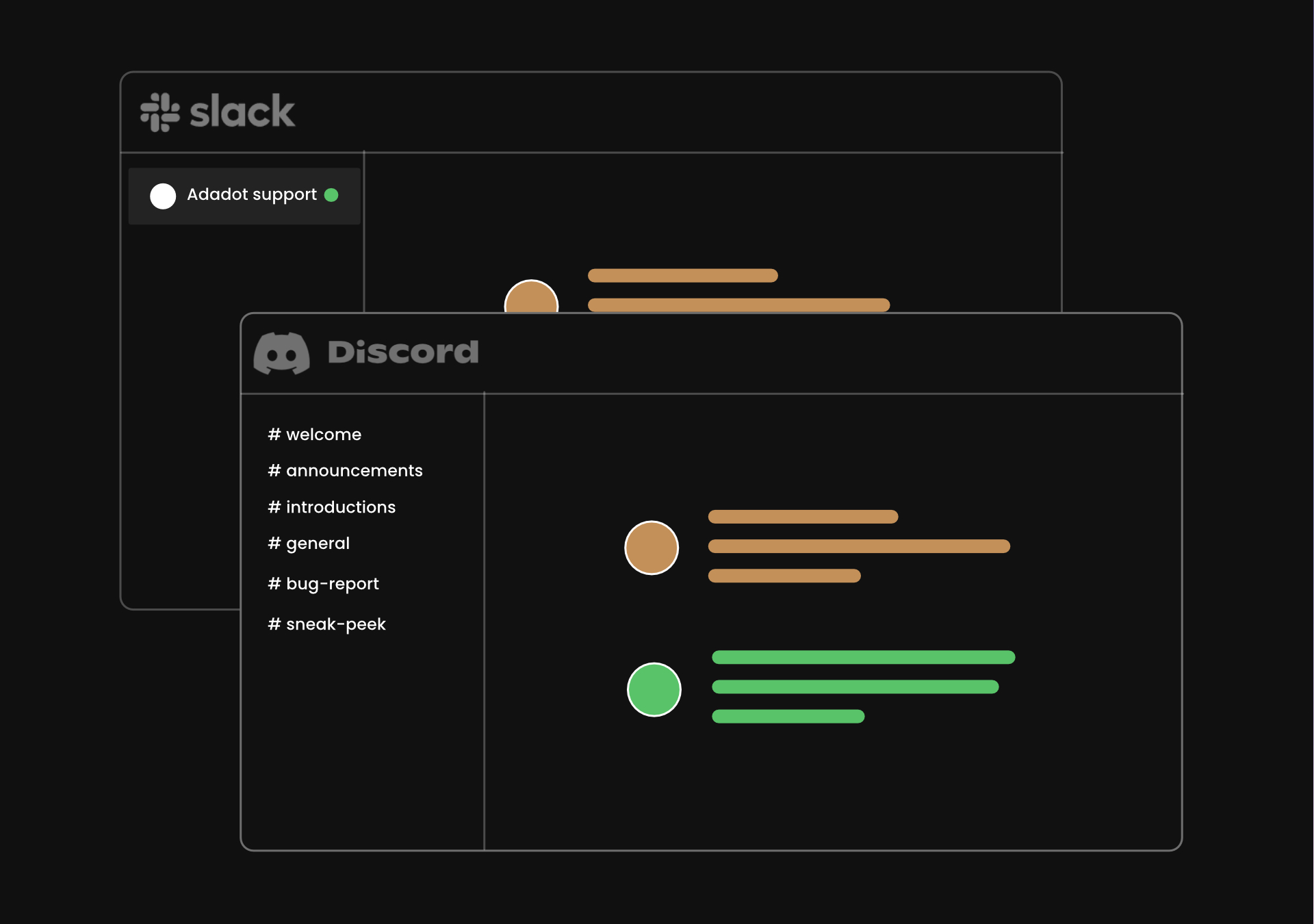
Task: Click the Discord logo icon
Action: (282, 353)
